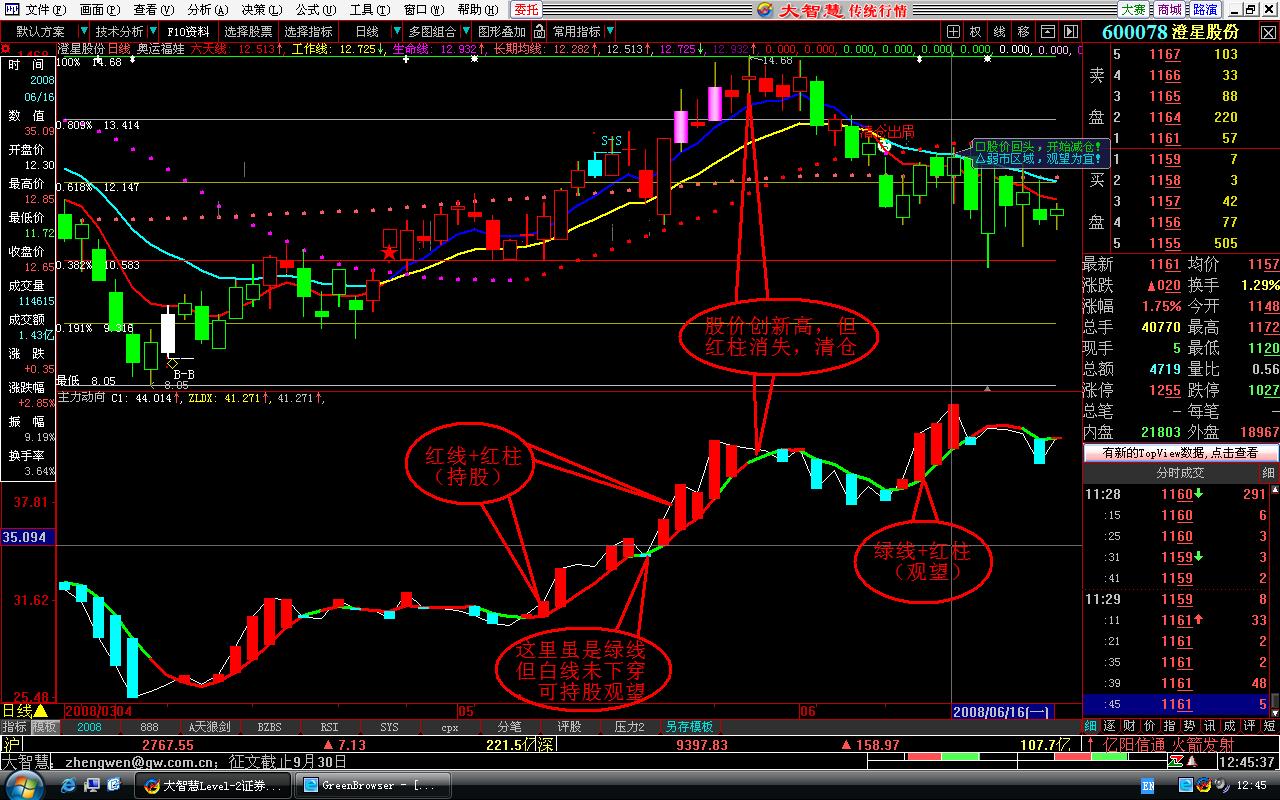Select the A天狼剑 indicator tab

coord(209,727)
